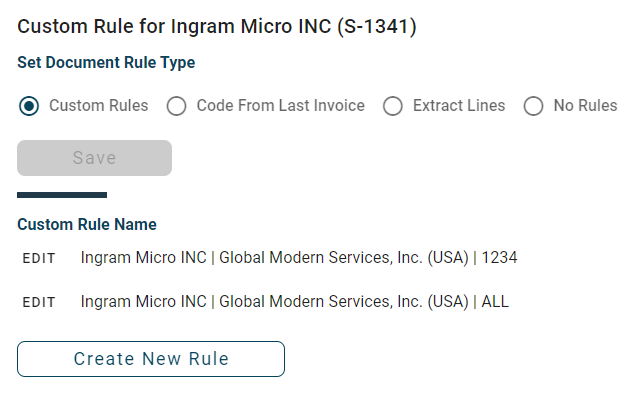Click the Set Document Rule Type heading

pyautogui.click(x=106, y=63)
